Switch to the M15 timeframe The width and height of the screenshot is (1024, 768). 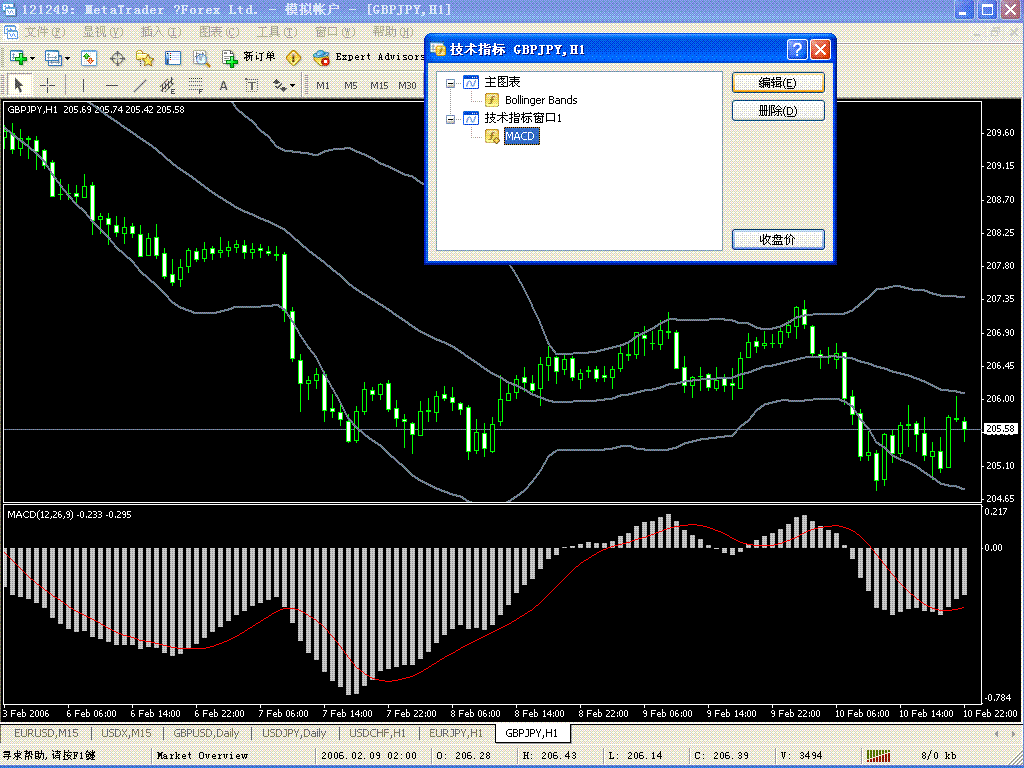tap(379, 86)
